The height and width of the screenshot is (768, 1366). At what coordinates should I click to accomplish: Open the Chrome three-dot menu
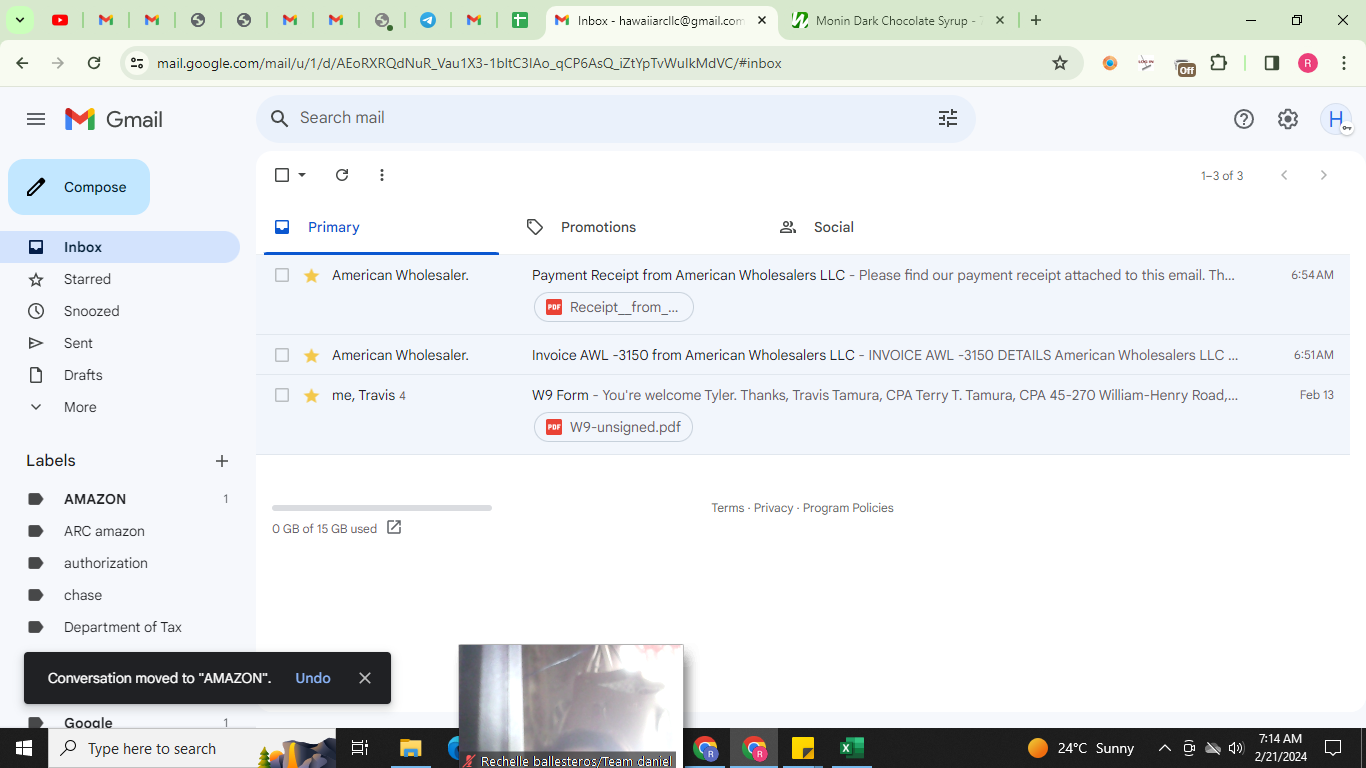pos(1344,63)
